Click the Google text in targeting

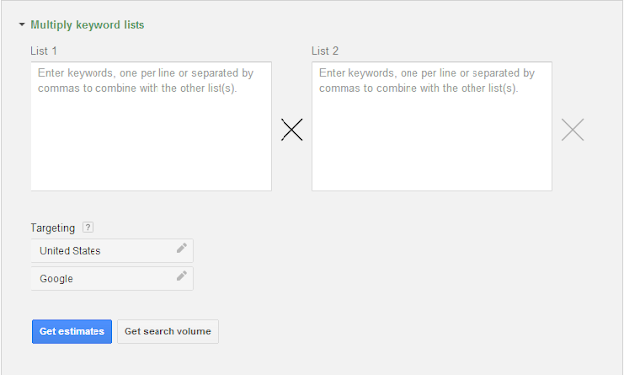(56, 279)
